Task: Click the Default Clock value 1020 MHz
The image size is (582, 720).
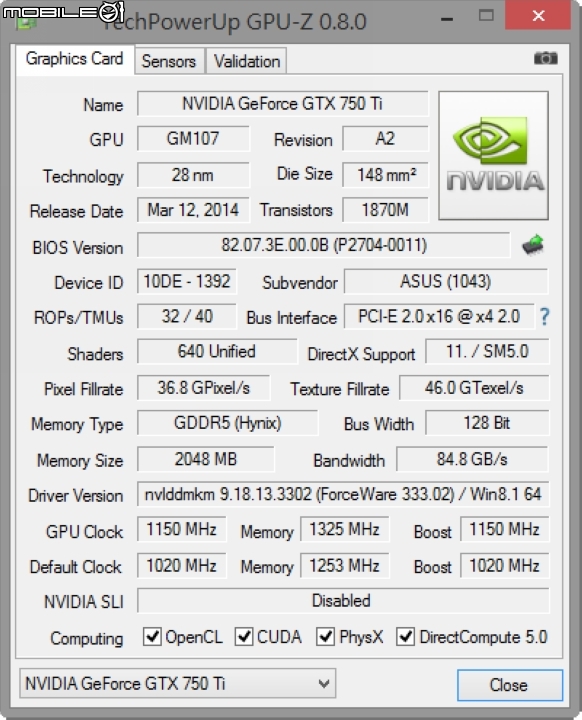Action: click(181, 566)
